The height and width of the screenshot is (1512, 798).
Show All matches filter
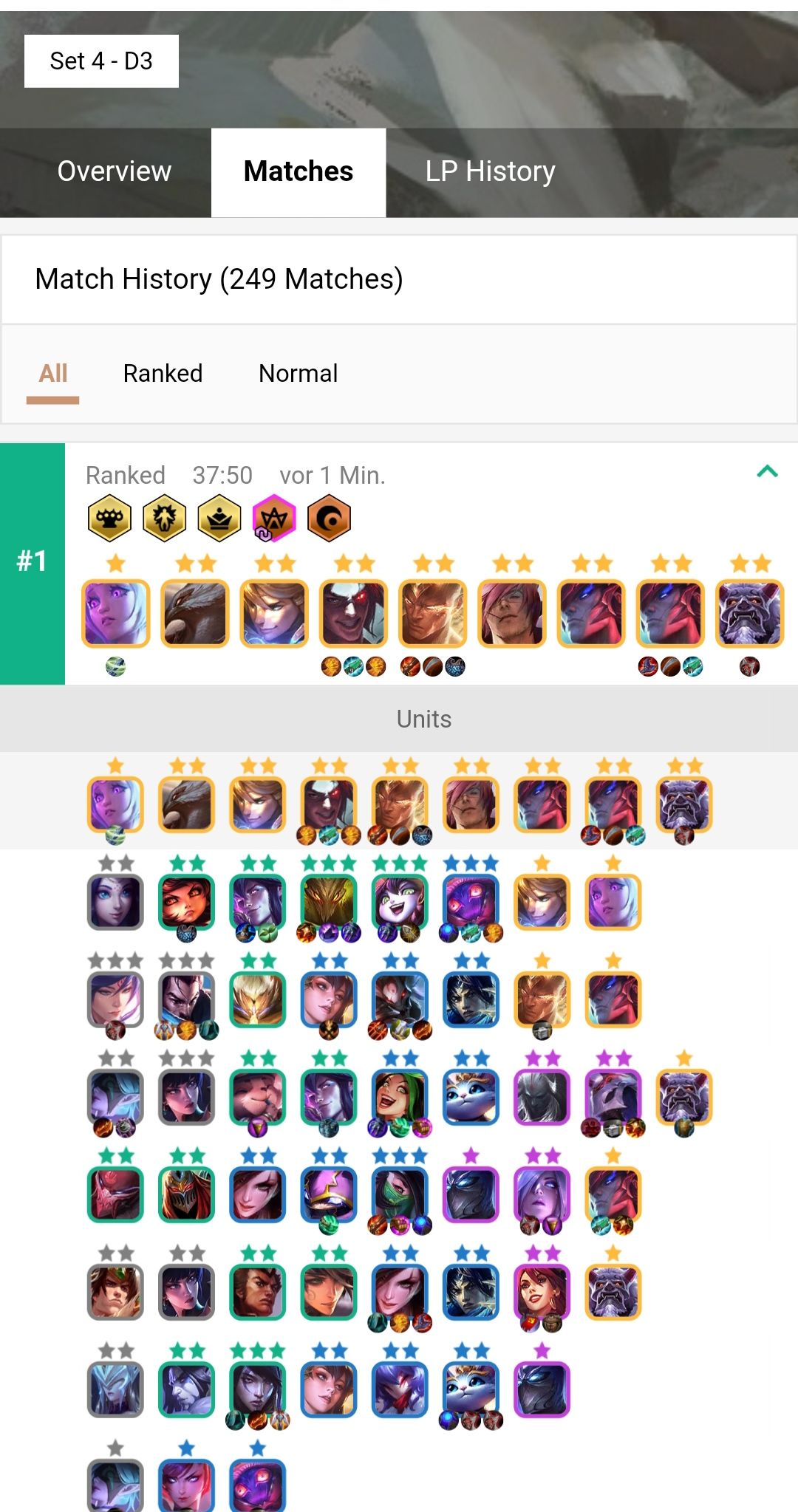click(52, 374)
